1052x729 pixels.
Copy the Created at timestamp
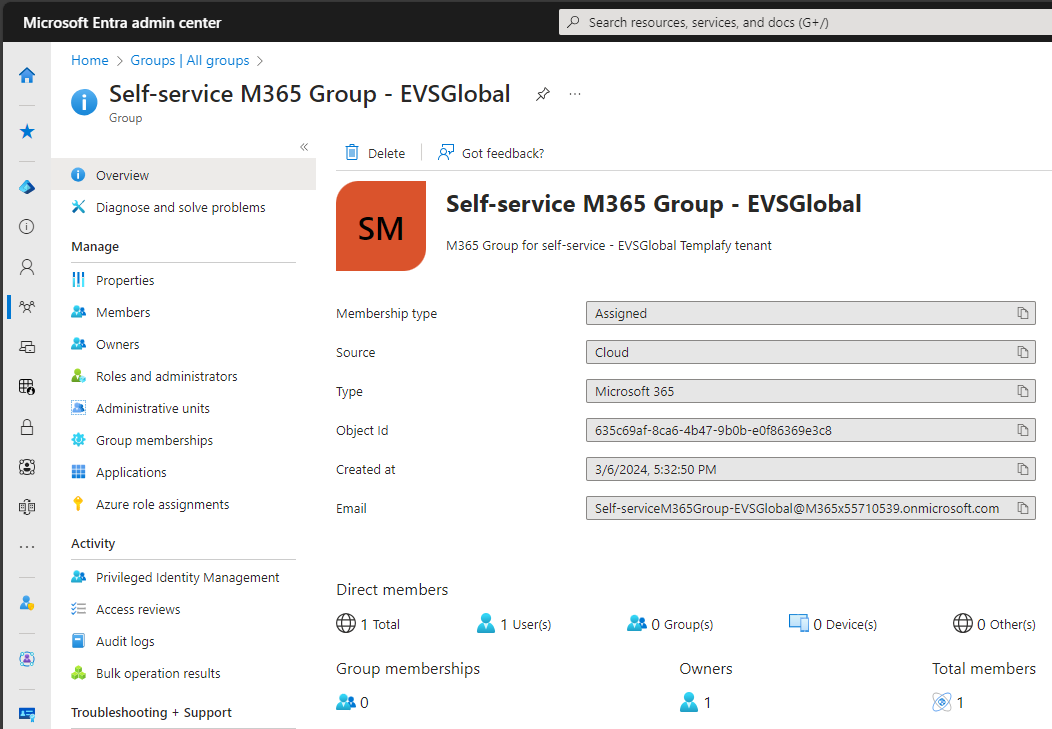[x=1022, y=470]
